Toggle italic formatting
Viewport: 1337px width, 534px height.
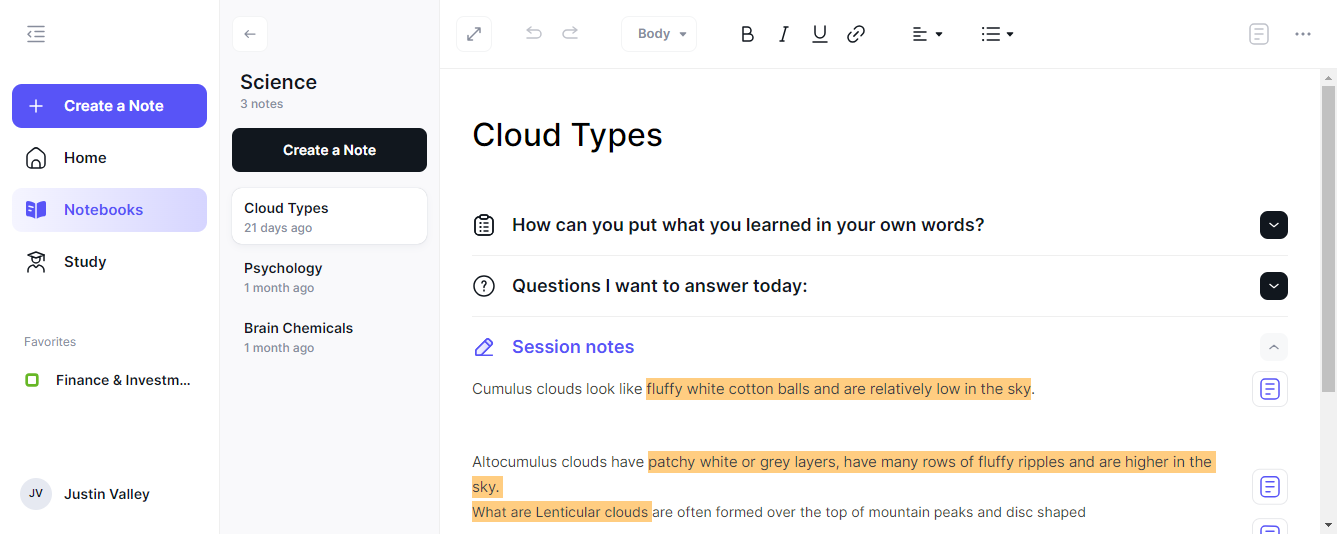784,34
